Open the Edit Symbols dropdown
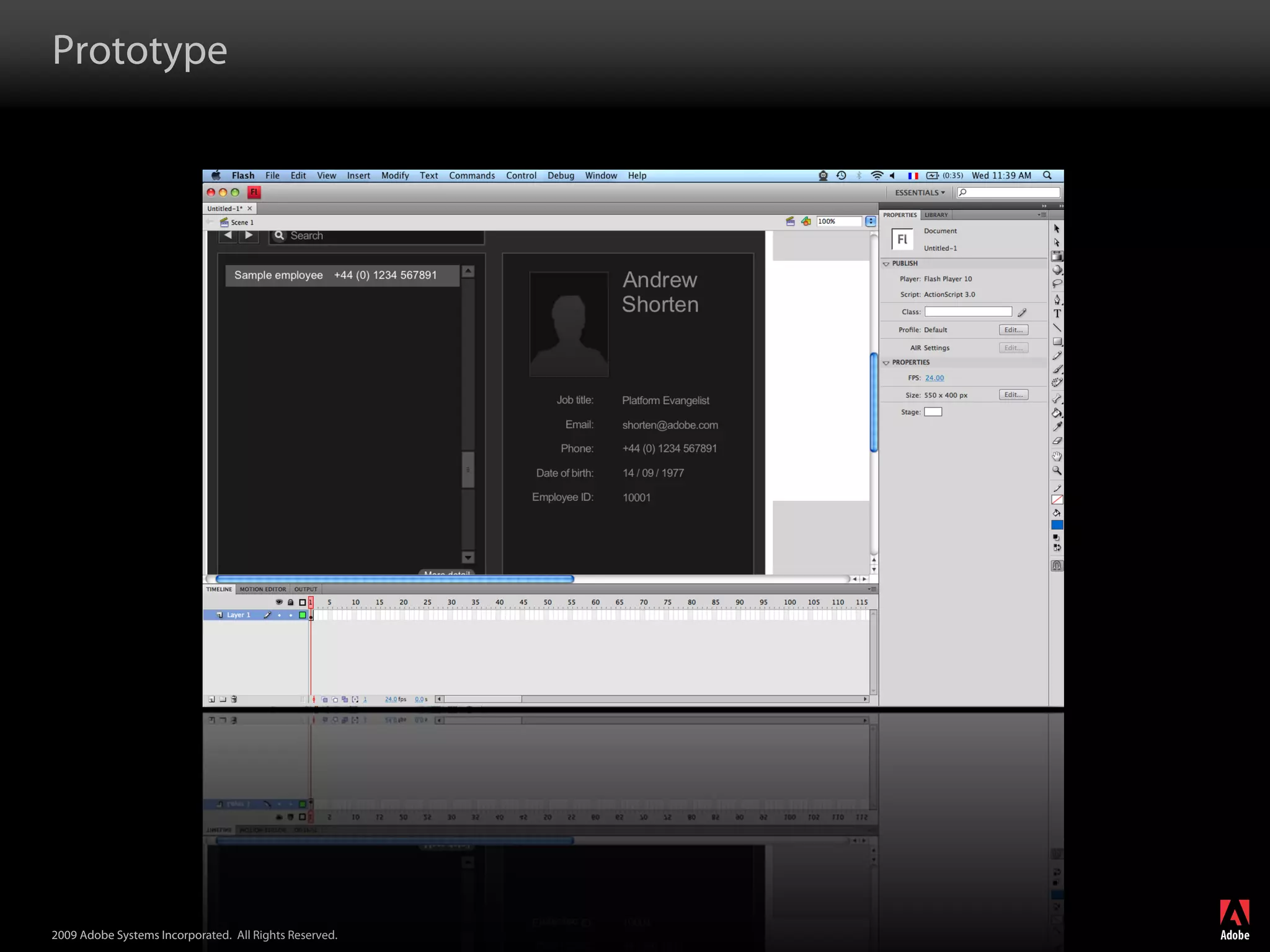 (806, 221)
